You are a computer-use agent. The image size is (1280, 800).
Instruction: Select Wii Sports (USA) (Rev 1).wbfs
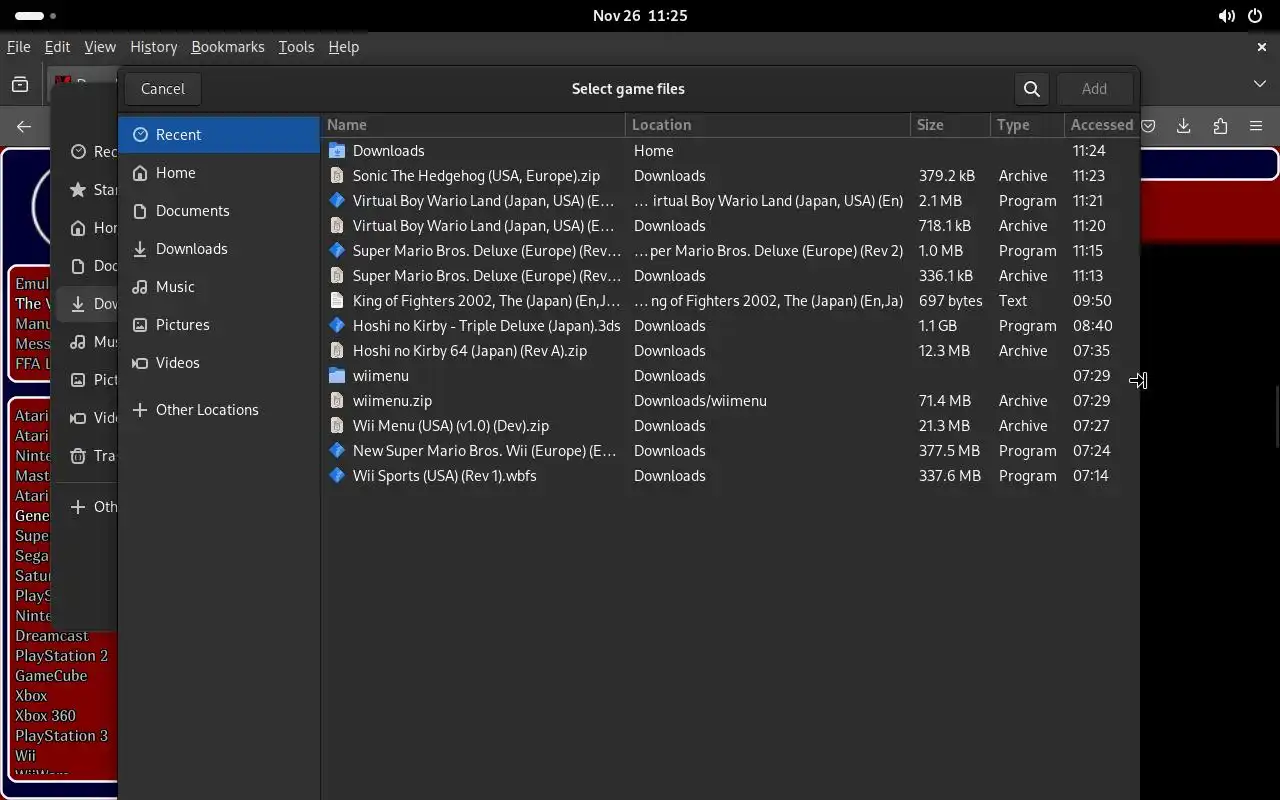coord(730,475)
